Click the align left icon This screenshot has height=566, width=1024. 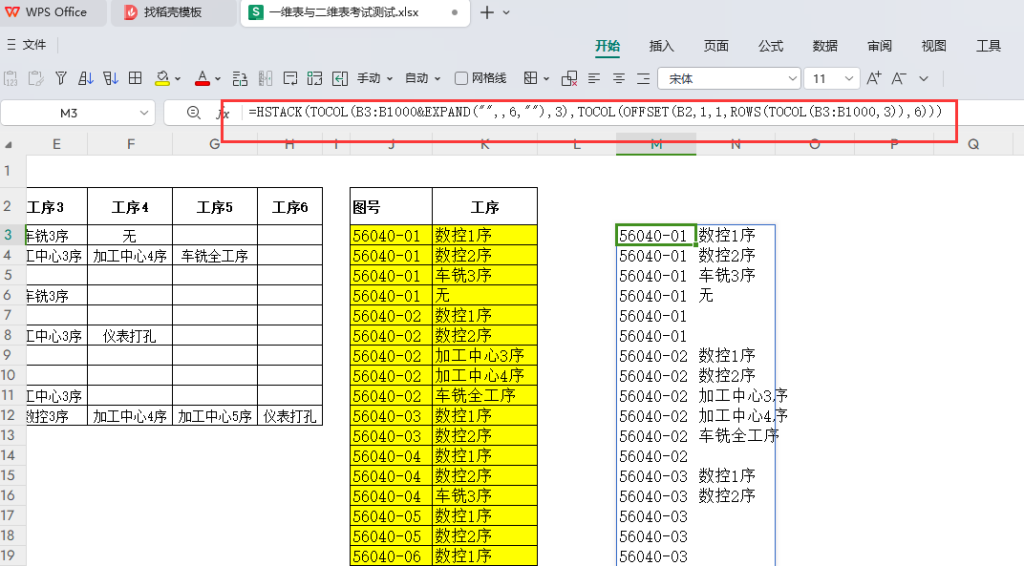(x=594, y=78)
